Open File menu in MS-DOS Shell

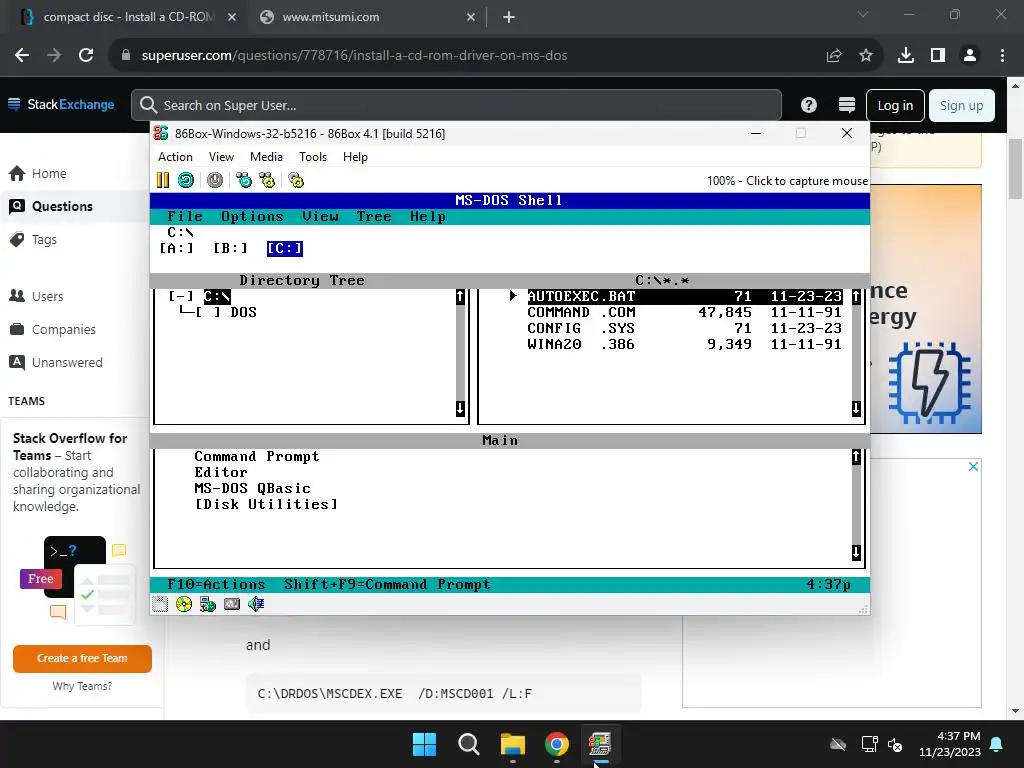[x=185, y=216]
